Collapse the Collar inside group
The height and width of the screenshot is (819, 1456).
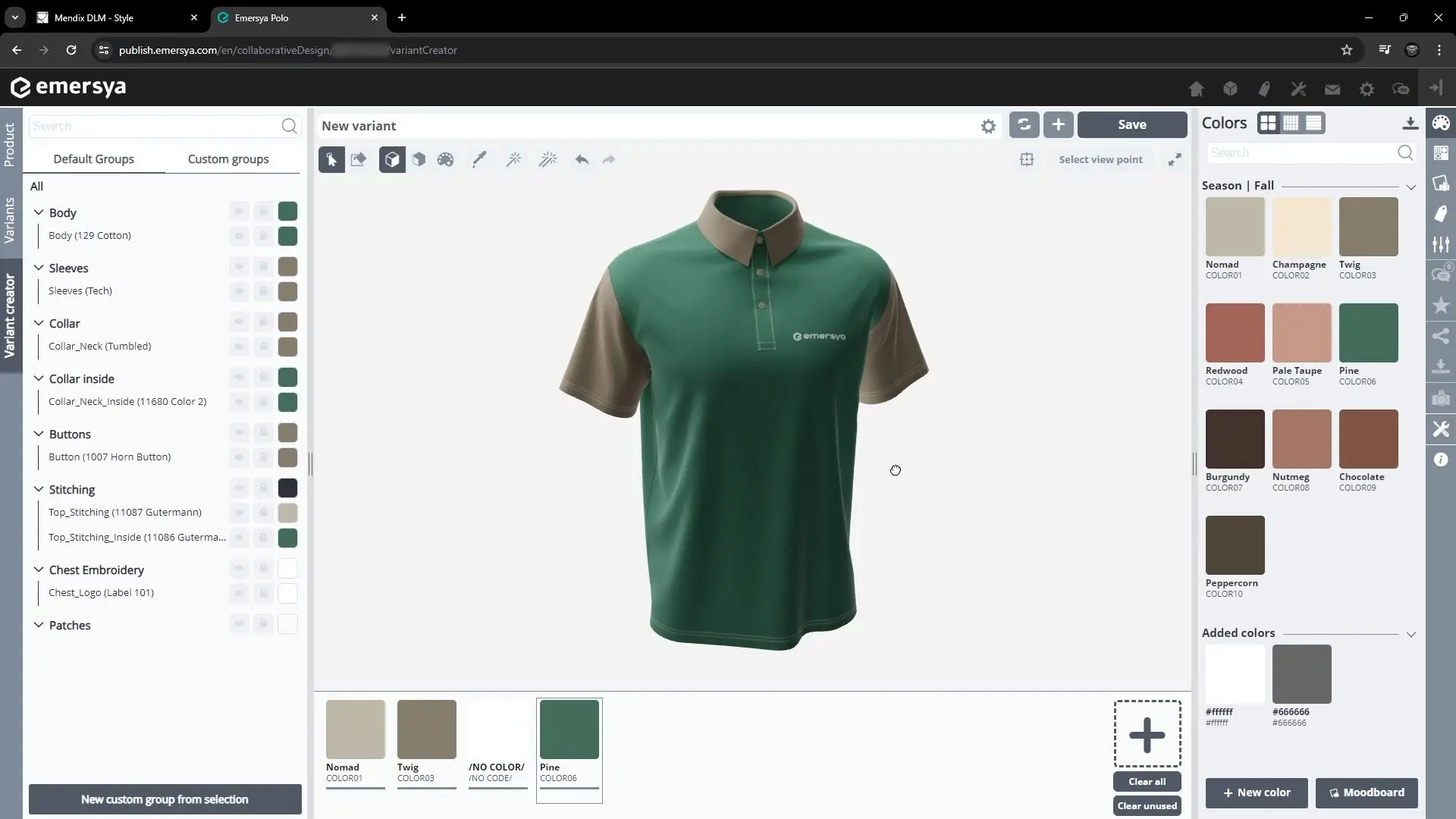(39, 378)
